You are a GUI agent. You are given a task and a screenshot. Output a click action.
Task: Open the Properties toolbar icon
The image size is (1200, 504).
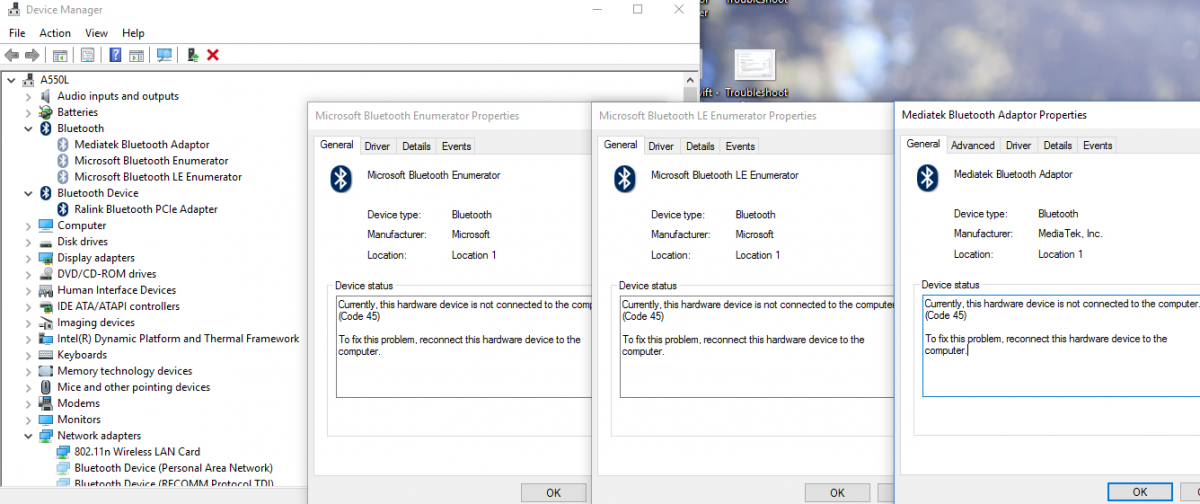(x=88, y=55)
